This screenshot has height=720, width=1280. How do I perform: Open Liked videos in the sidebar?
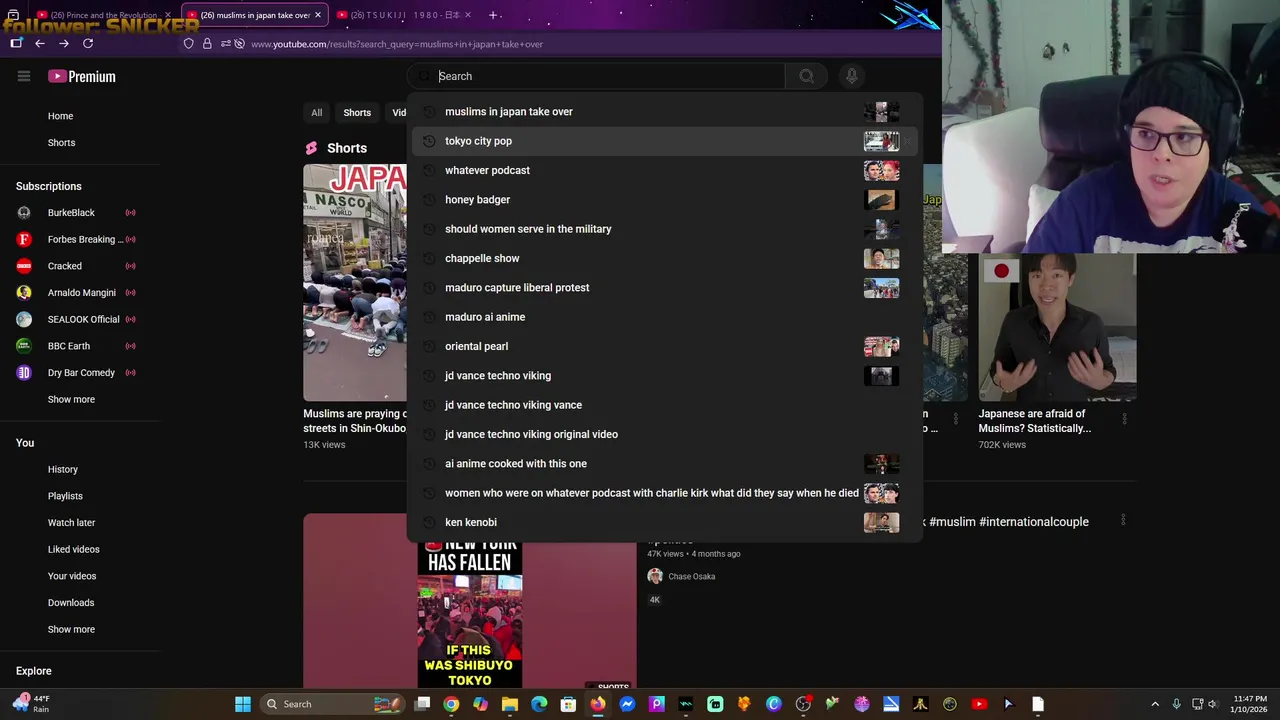coord(73,549)
